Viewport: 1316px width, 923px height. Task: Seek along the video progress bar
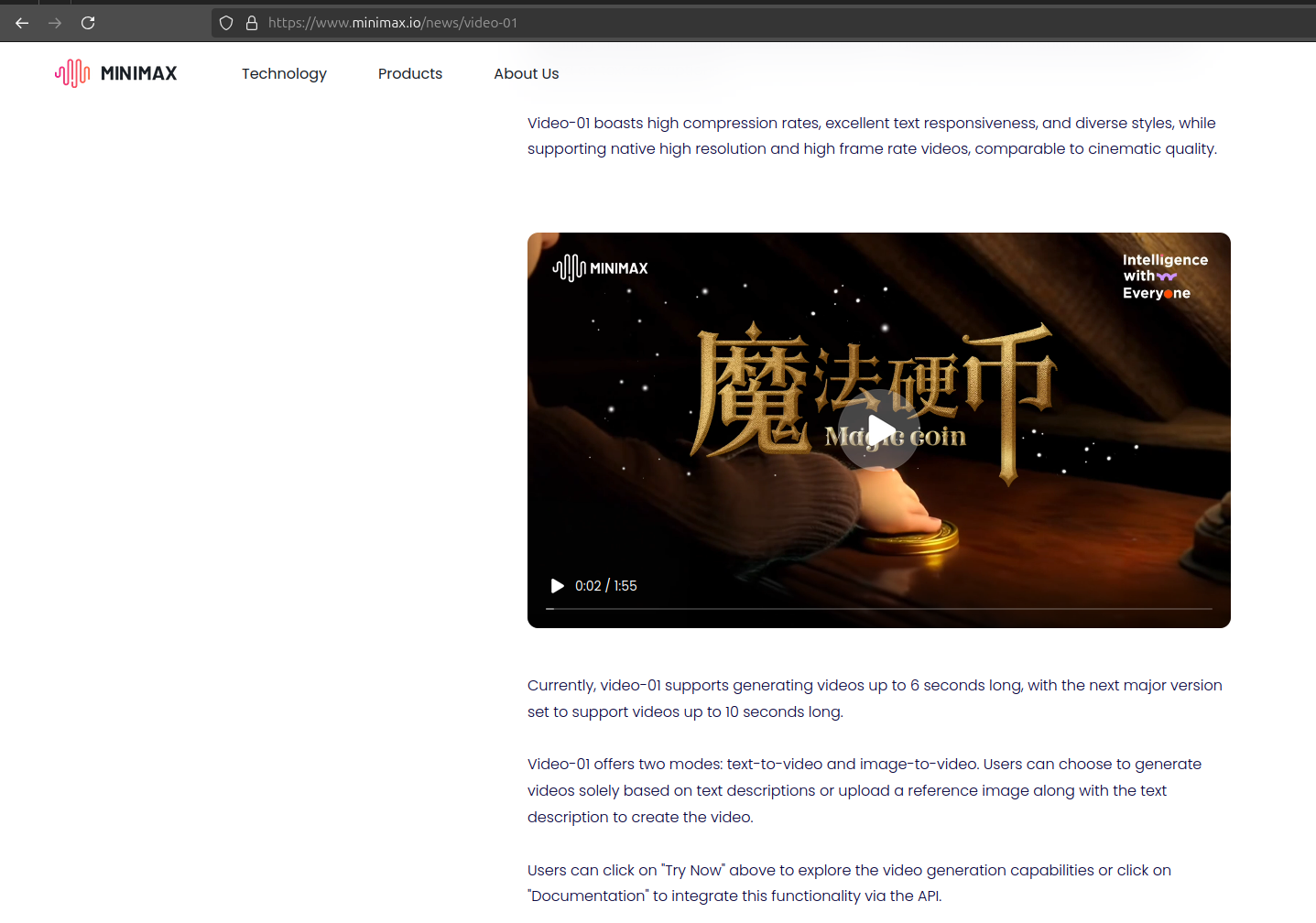click(x=879, y=608)
